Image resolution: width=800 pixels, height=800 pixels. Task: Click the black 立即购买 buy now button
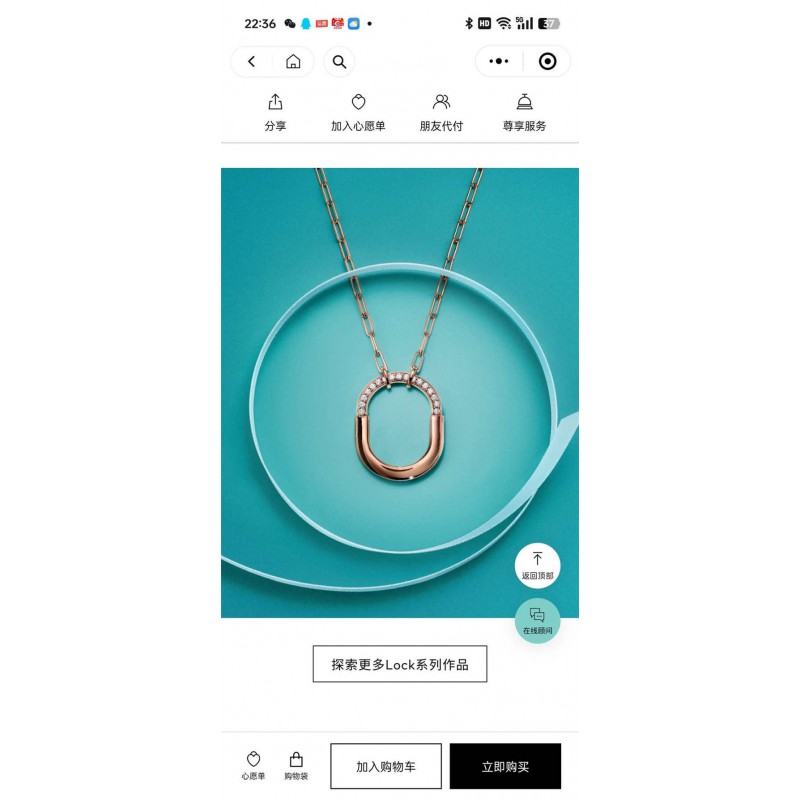click(505, 766)
